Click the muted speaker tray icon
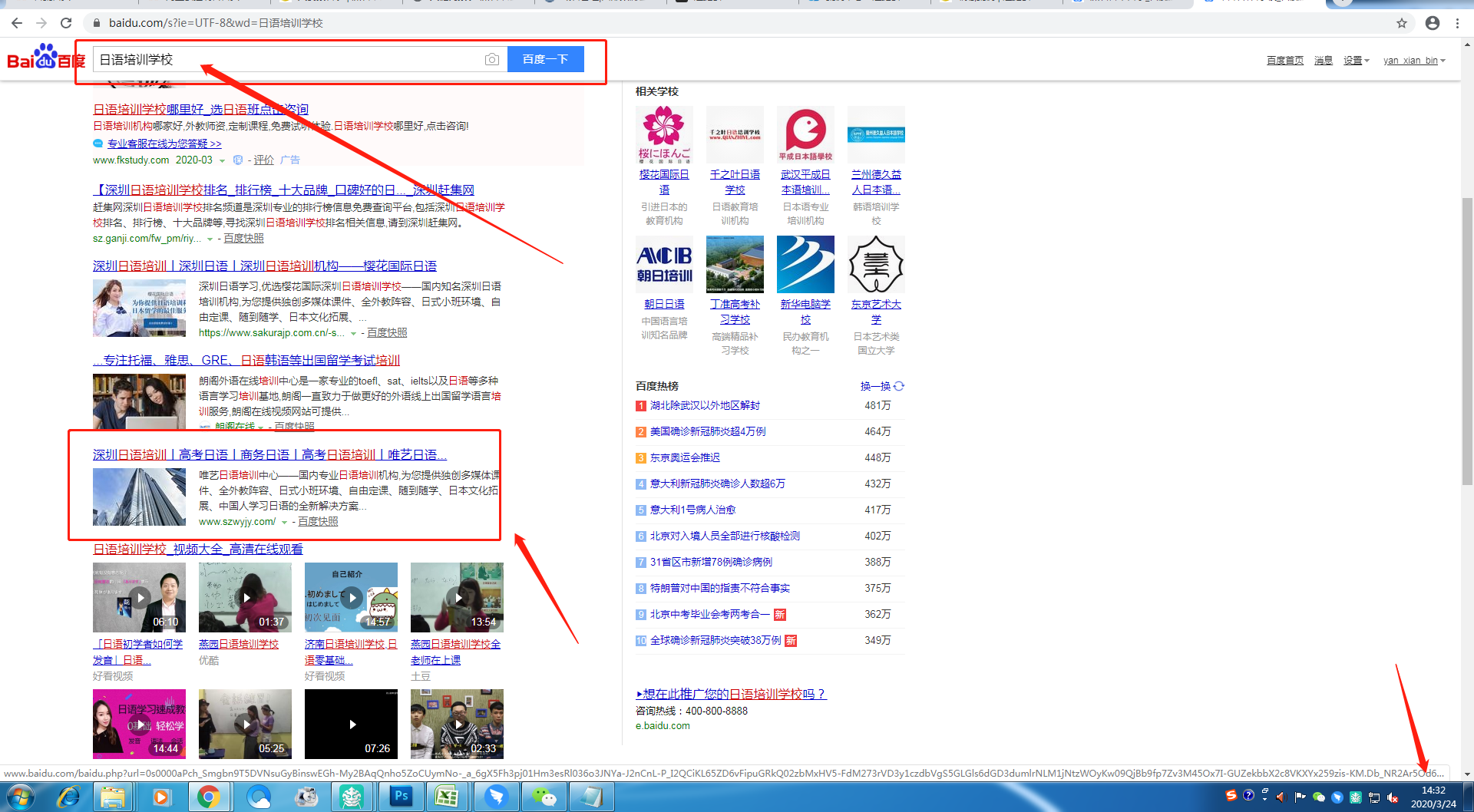 1393,797
